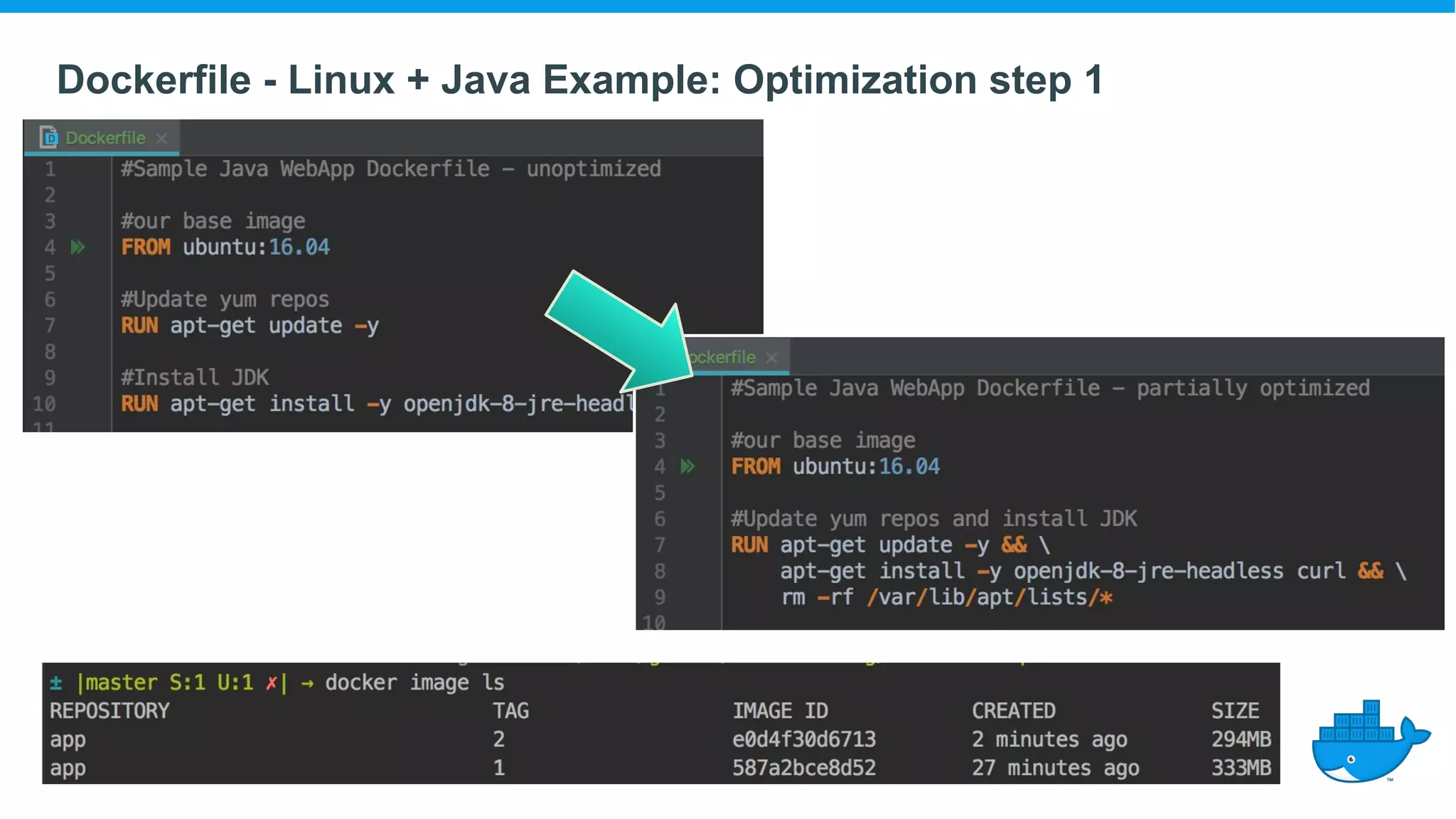The height and width of the screenshot is (819, 1456).
Task: Click the Docker whale logo
Action: point(1370,742)
